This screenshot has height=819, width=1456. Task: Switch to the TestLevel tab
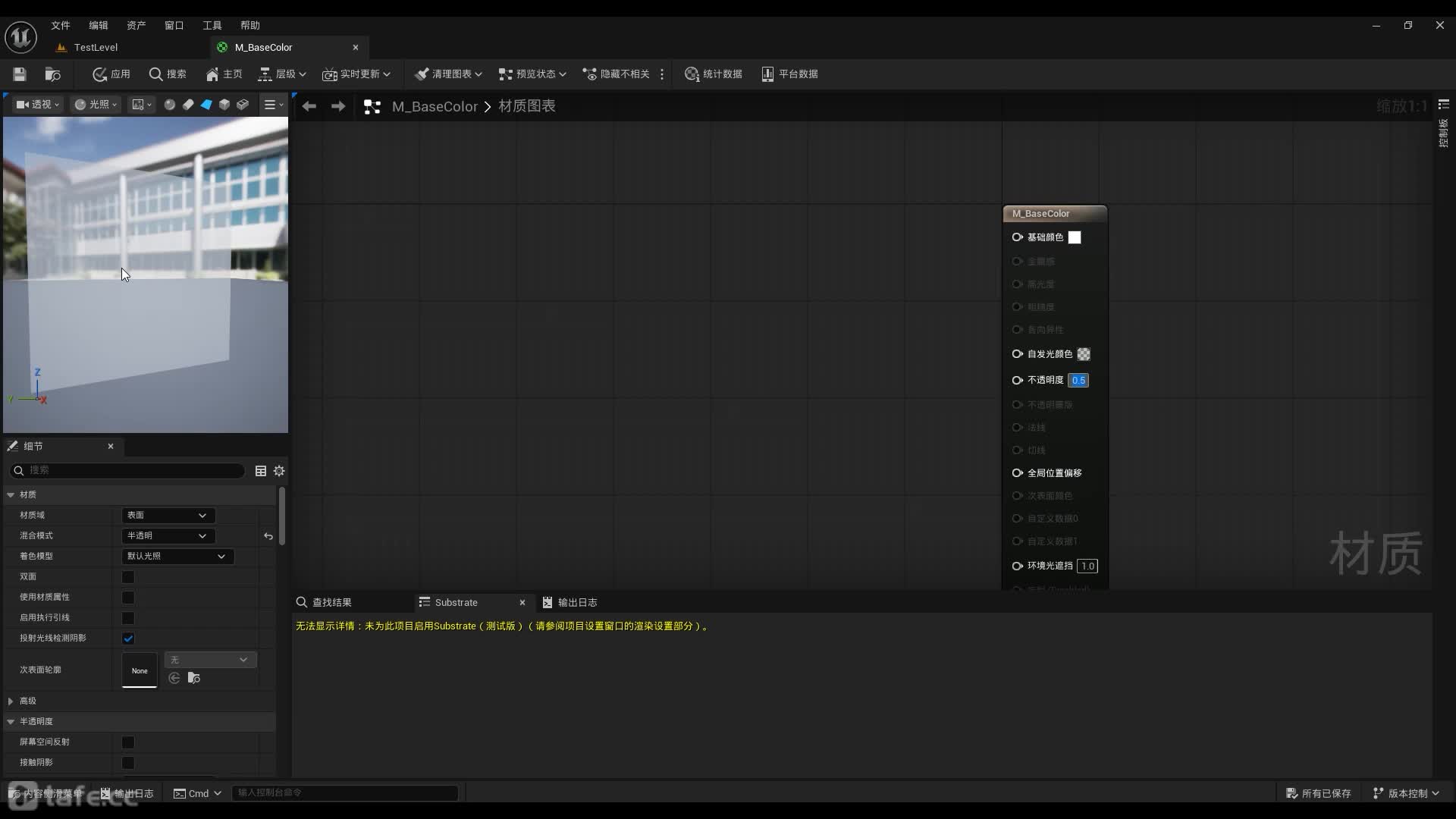(96, 47)
